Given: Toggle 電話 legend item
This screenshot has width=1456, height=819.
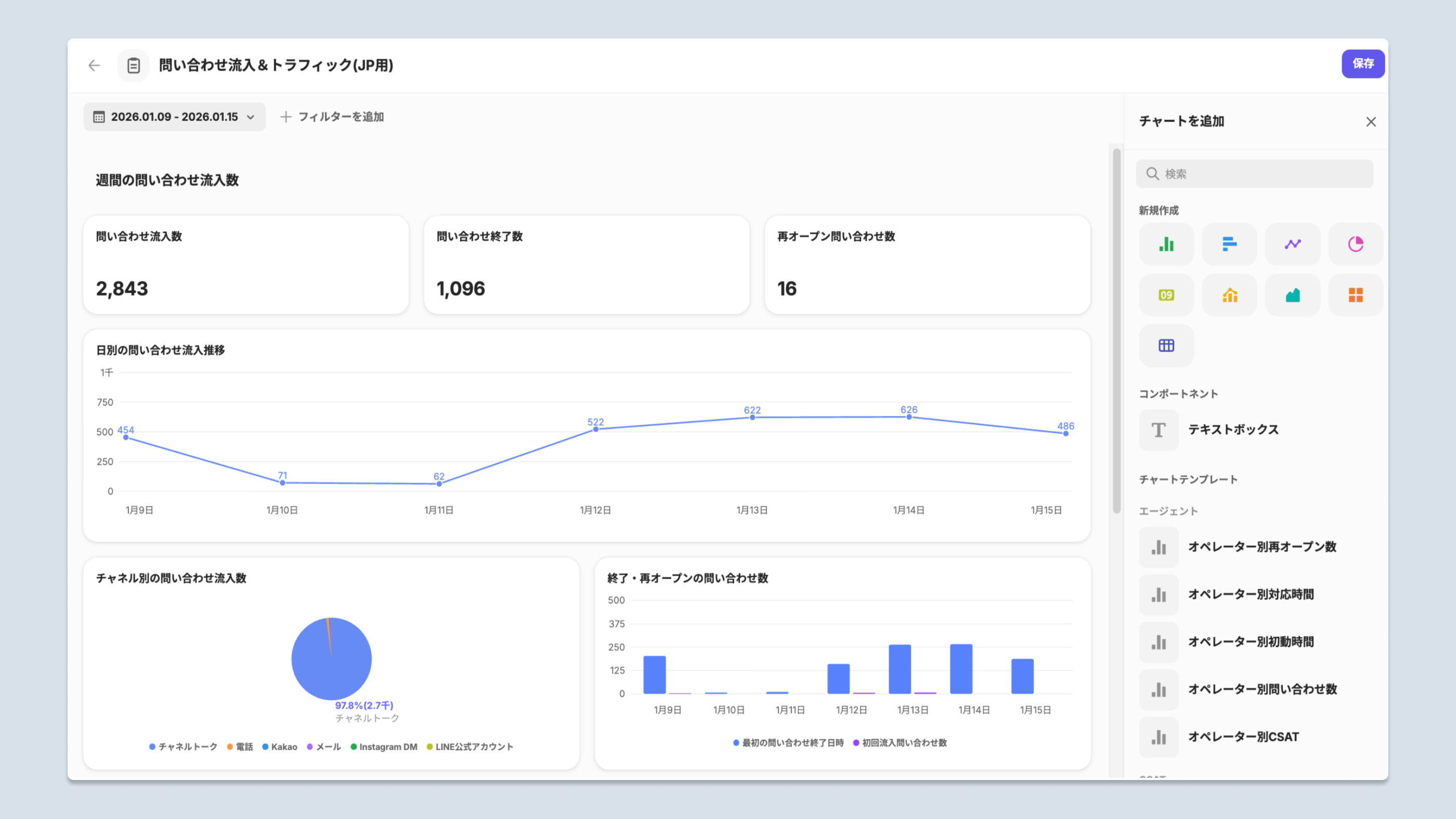Looking at the screenshot, I should pyautogui.click(x=240, y=747).
